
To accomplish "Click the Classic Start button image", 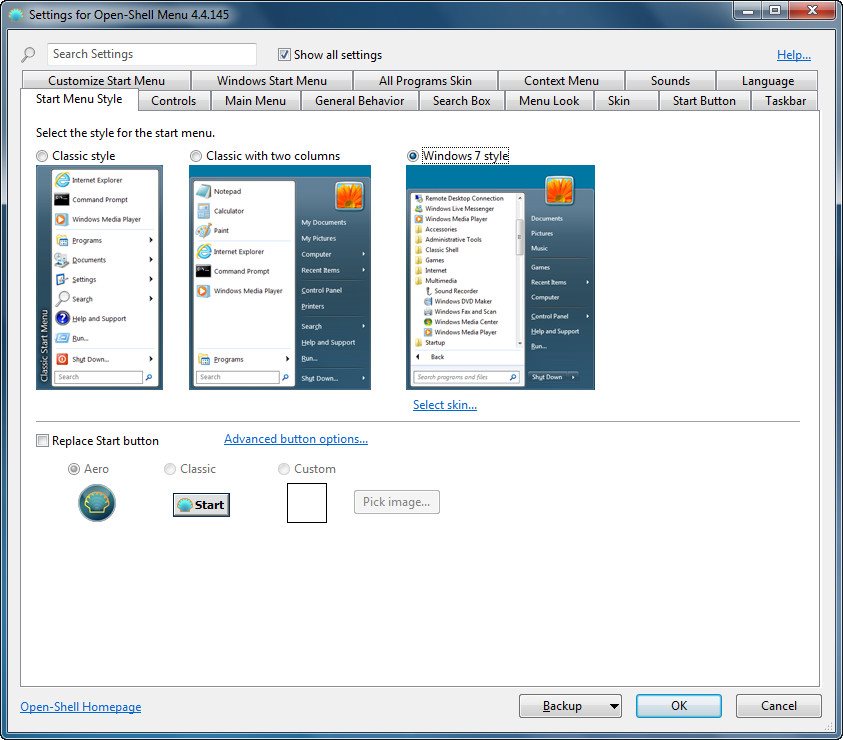I will 201,504.
